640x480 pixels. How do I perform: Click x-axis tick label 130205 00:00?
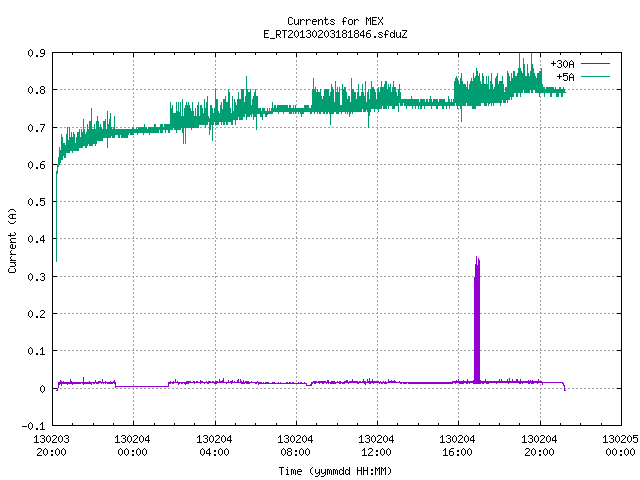620,446
